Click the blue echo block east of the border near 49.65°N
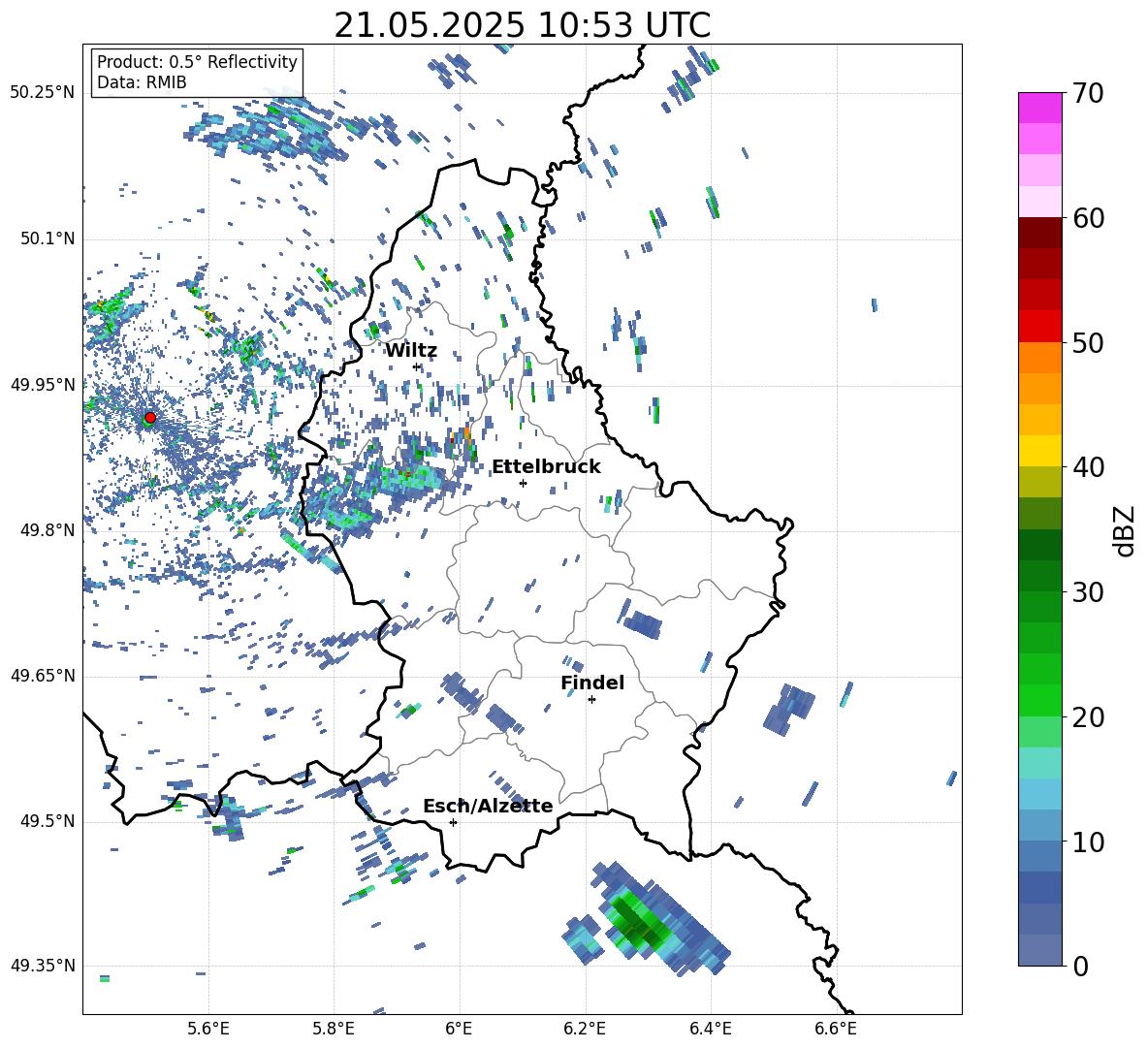This screenshot has height=1048, width=1148. pos(789,709)
